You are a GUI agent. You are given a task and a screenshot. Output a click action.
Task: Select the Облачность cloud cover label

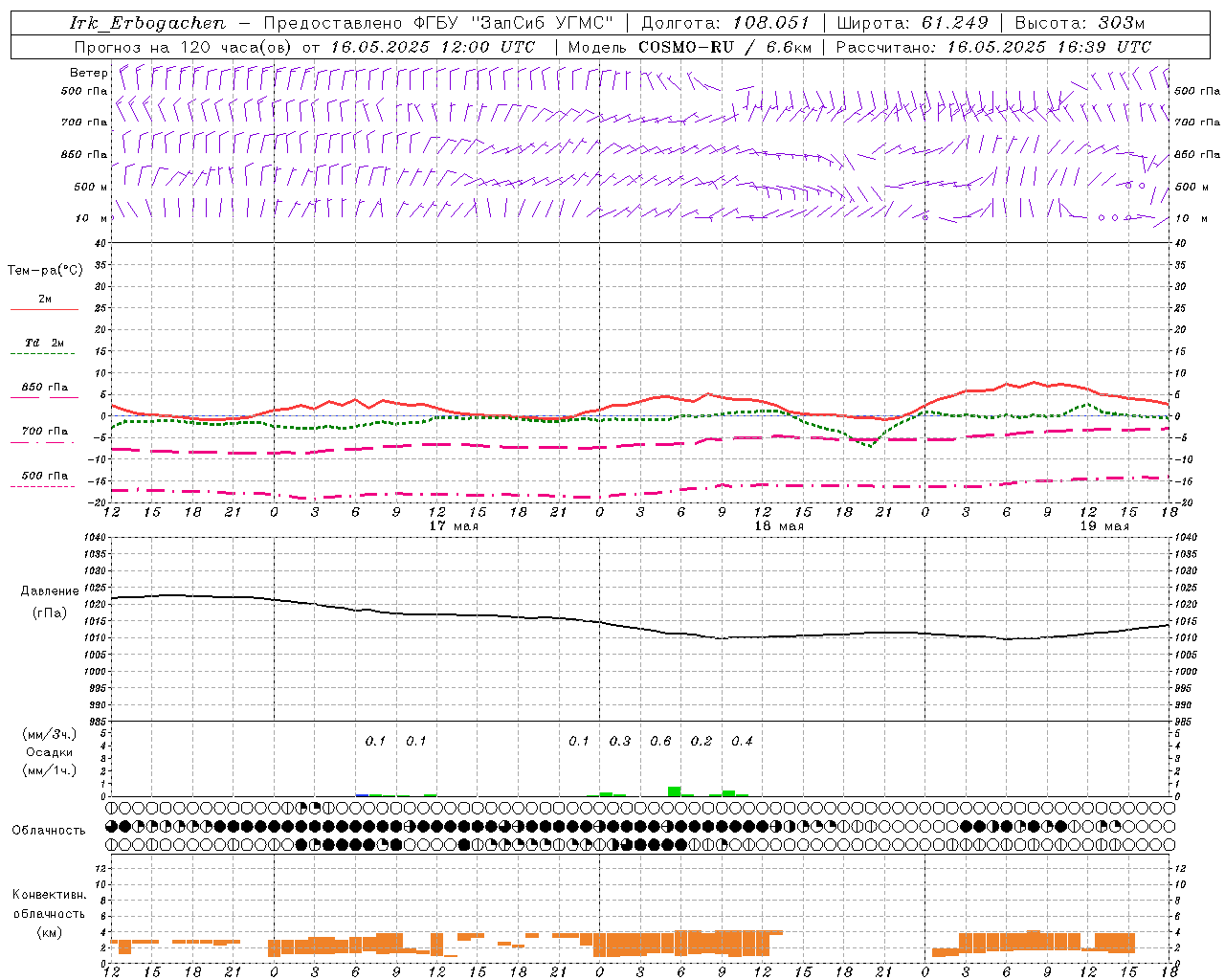(49, 830)
